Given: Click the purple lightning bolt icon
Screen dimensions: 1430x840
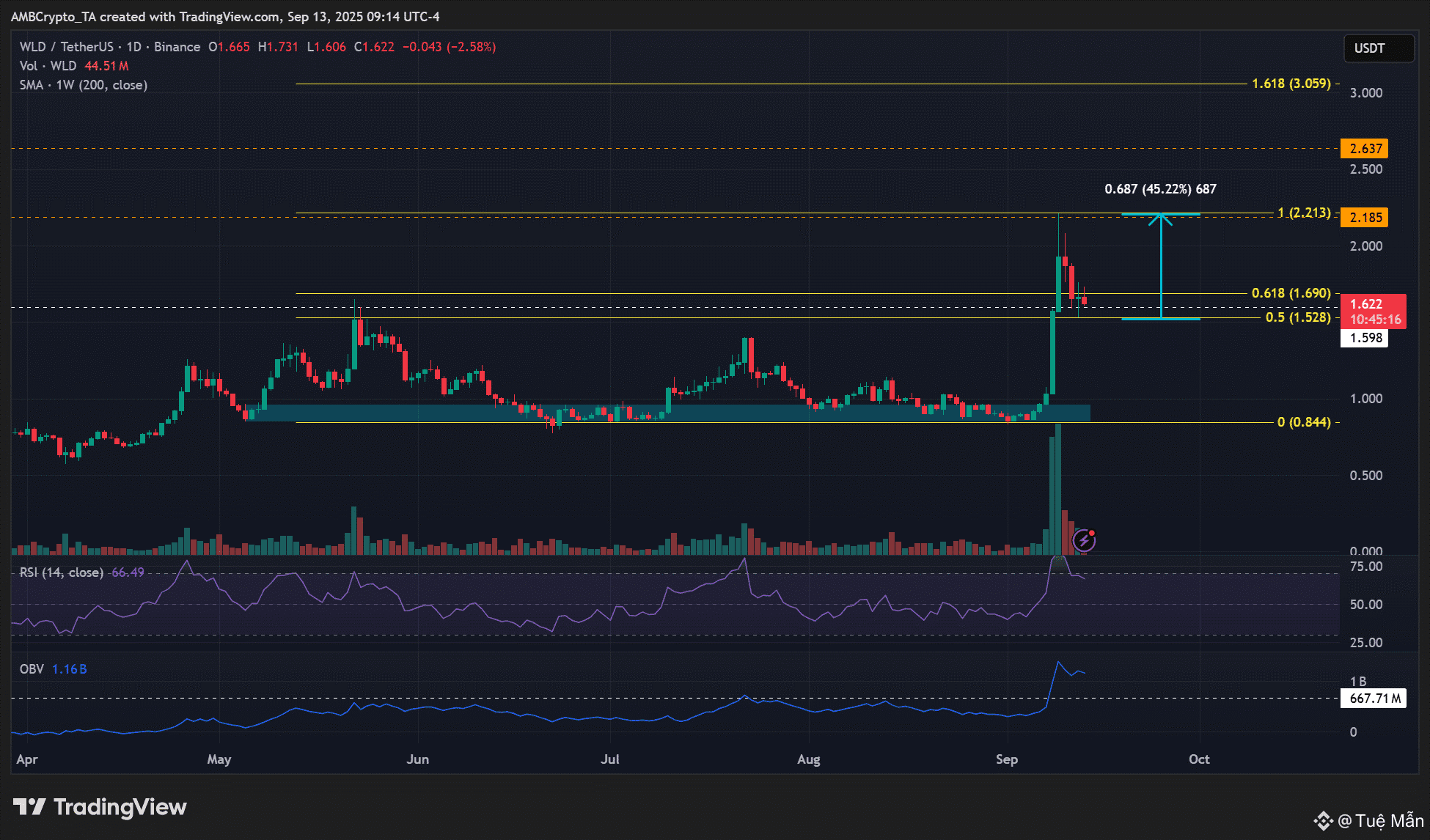Looking at the screenshot, I should pos(1084,541).
